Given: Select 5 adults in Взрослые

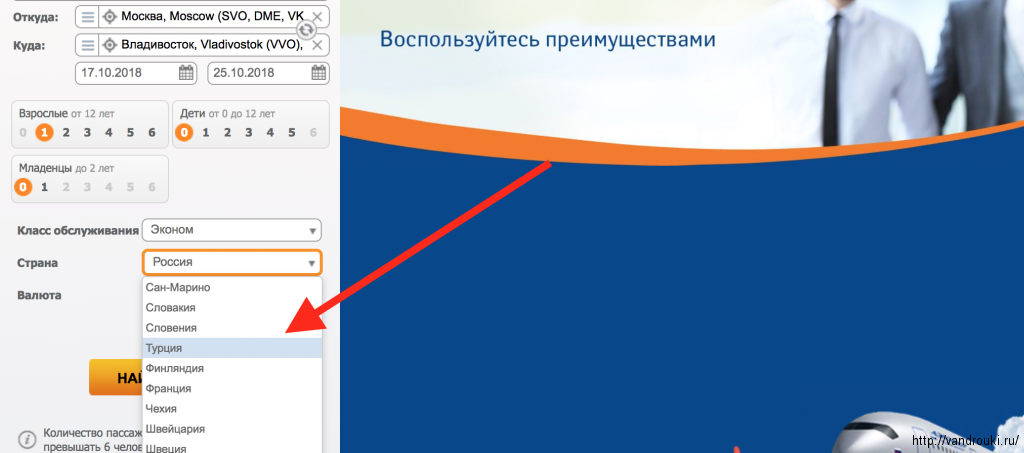Looking at the screenshot, I should [x=131, y=133].
